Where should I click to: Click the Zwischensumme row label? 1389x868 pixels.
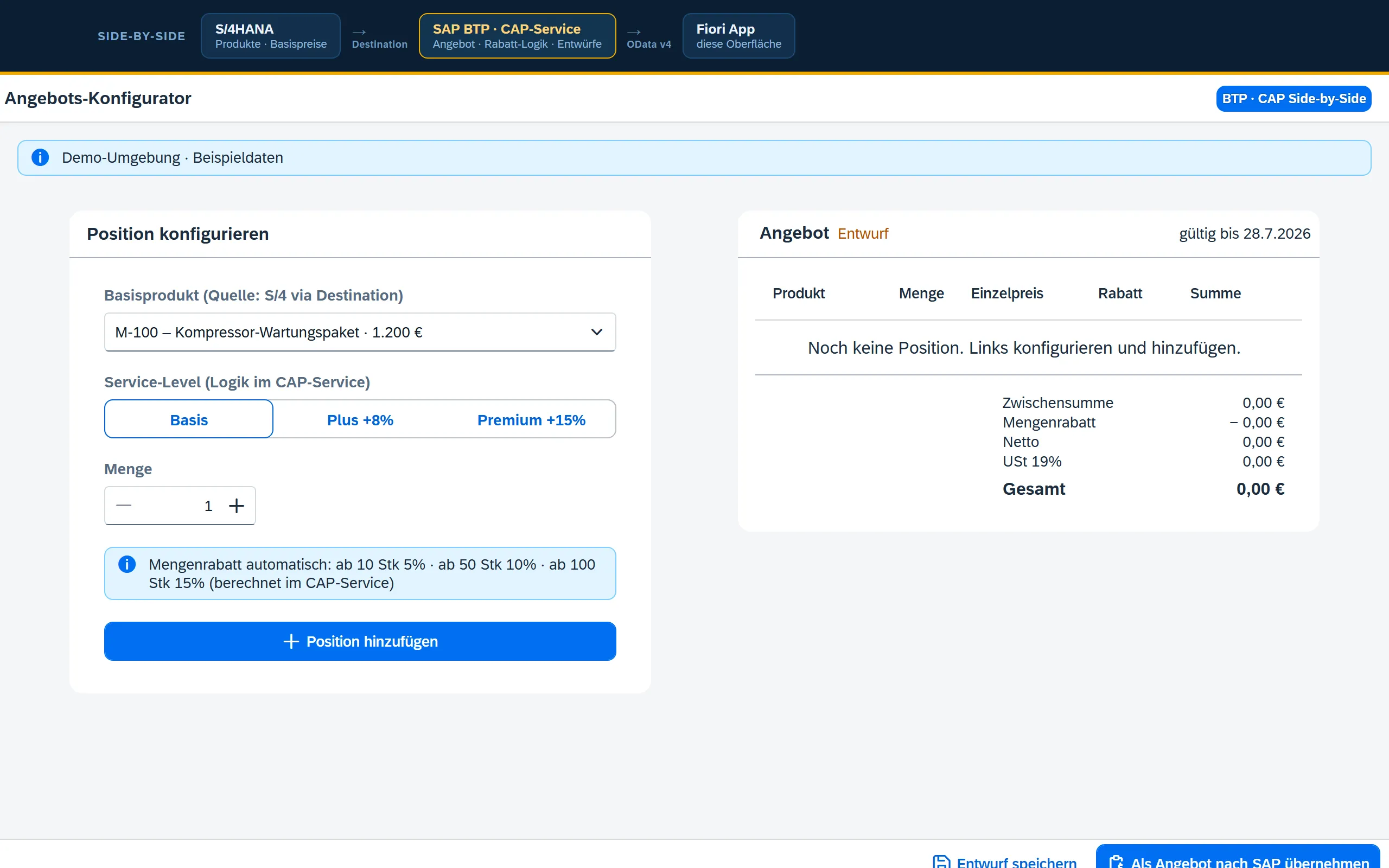click(x=1058, y=403)
